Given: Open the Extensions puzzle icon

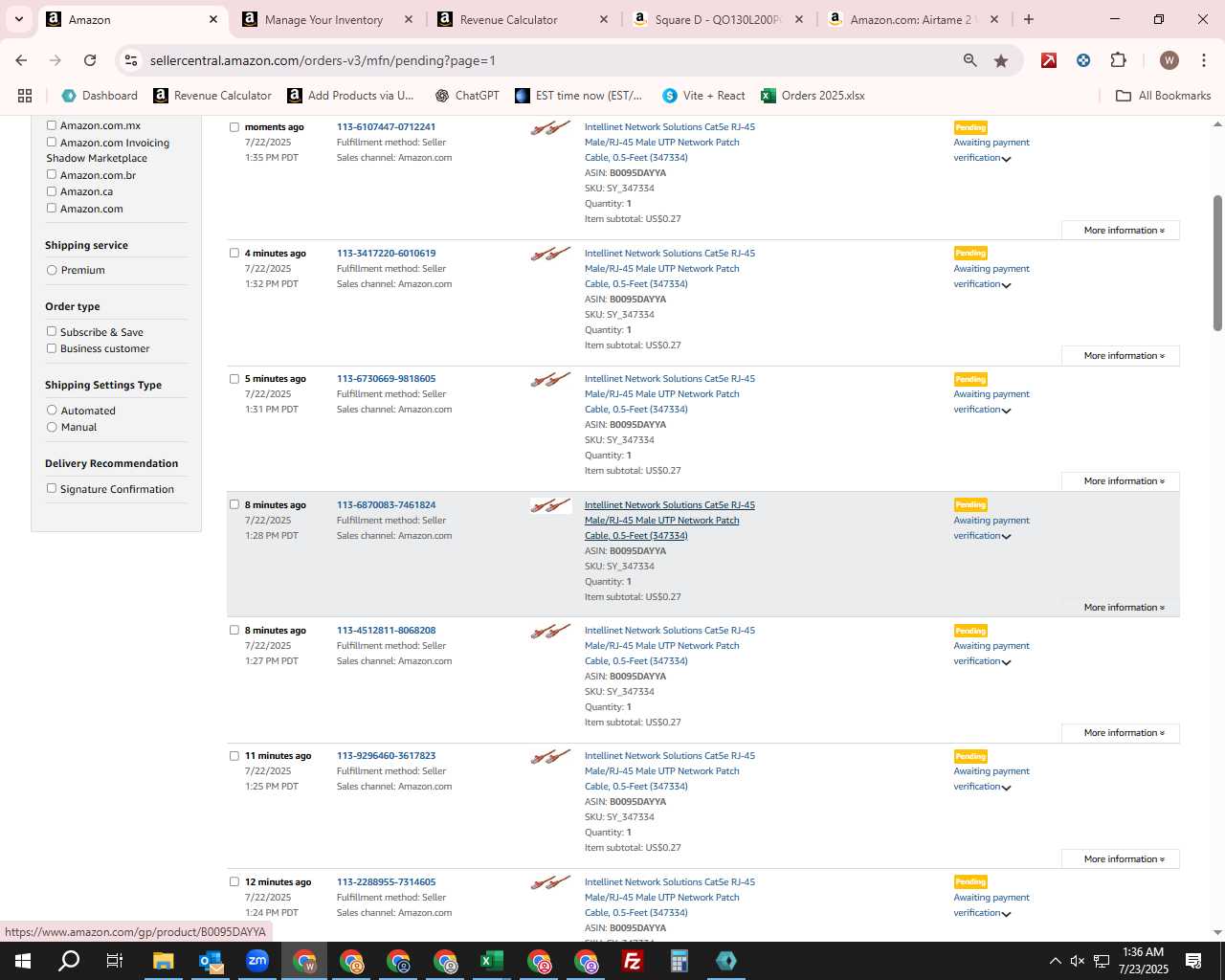Looking at the screenshot, I should 1118,60.
